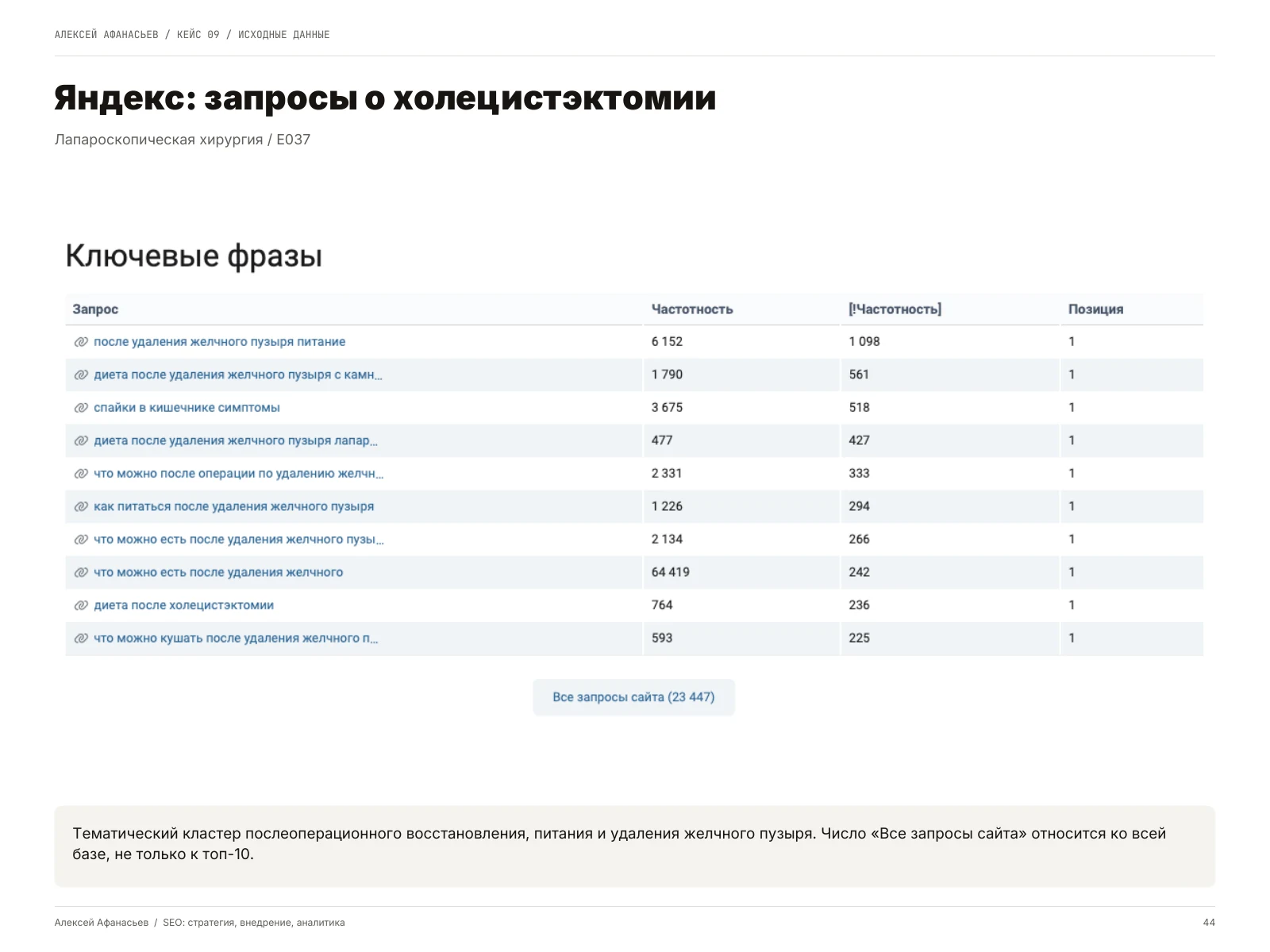This screenshot has height=952, width=1270.
Task: Open query 'диета после удаления желчного пузыря с камн…'
Action: pyautogui.click(x=238, y=374)
